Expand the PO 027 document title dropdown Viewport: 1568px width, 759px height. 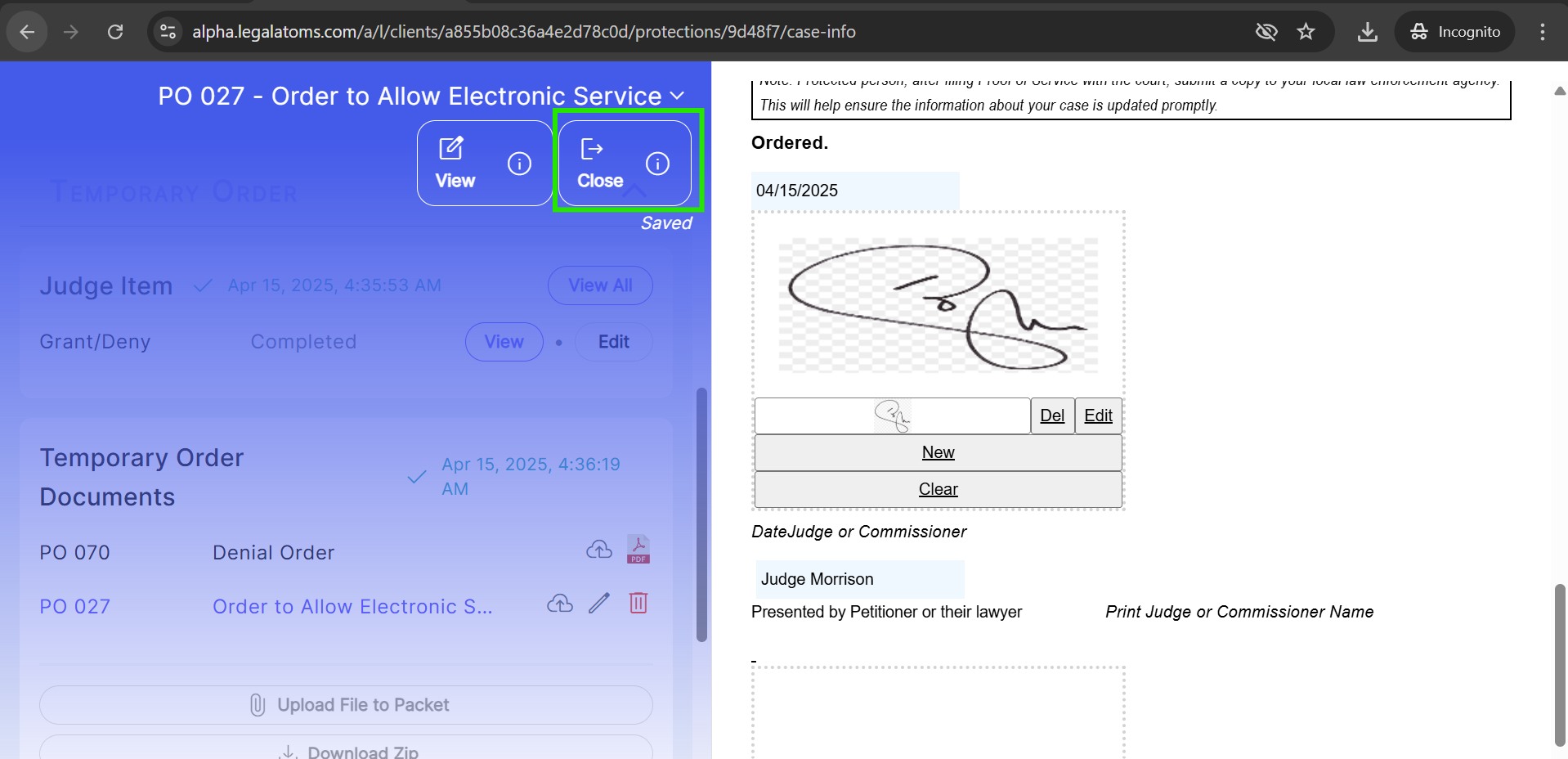coord(677,96)
